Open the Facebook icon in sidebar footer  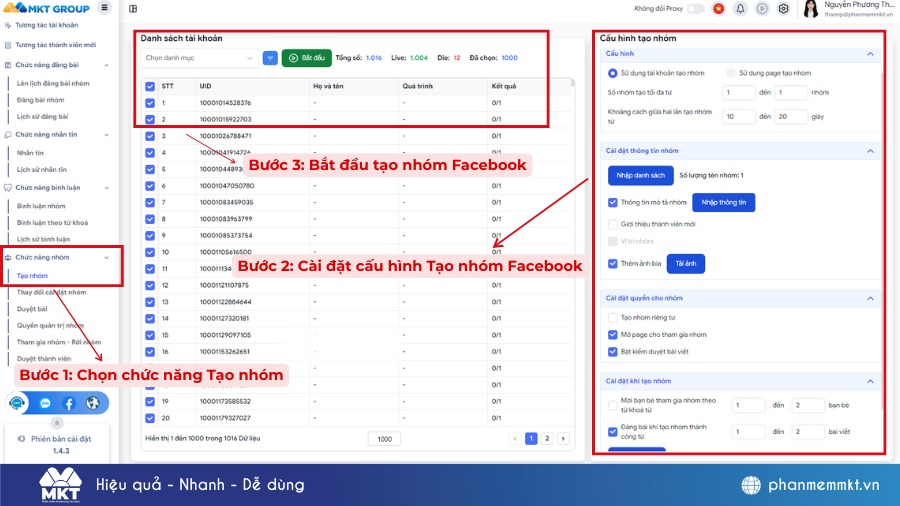68,403
